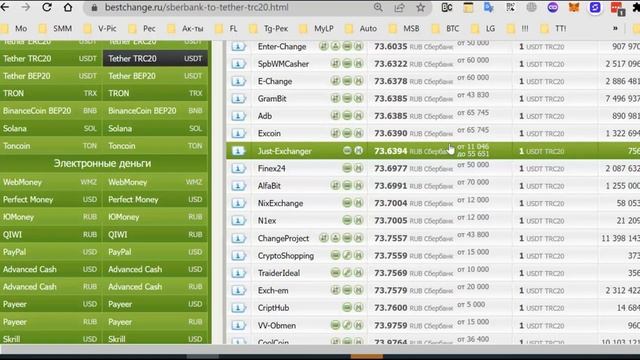Click info icon for CryptoShopping row

pos(238,256)
